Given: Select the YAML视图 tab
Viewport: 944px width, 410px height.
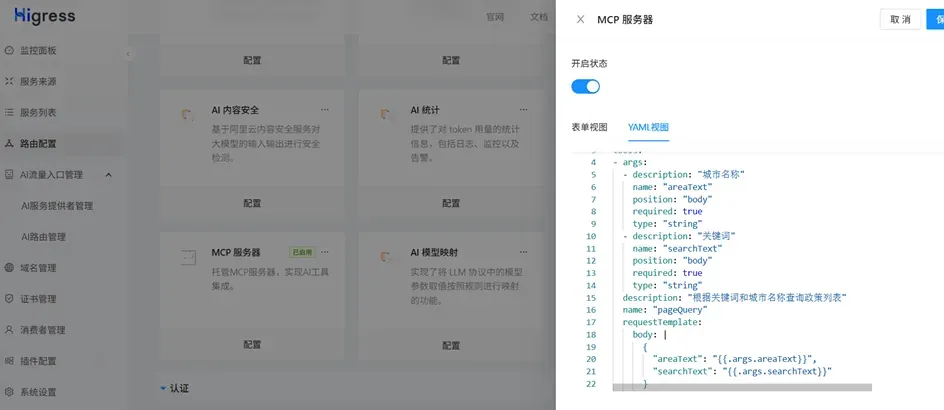Looking at the screenshot, I should pos(648,127).
